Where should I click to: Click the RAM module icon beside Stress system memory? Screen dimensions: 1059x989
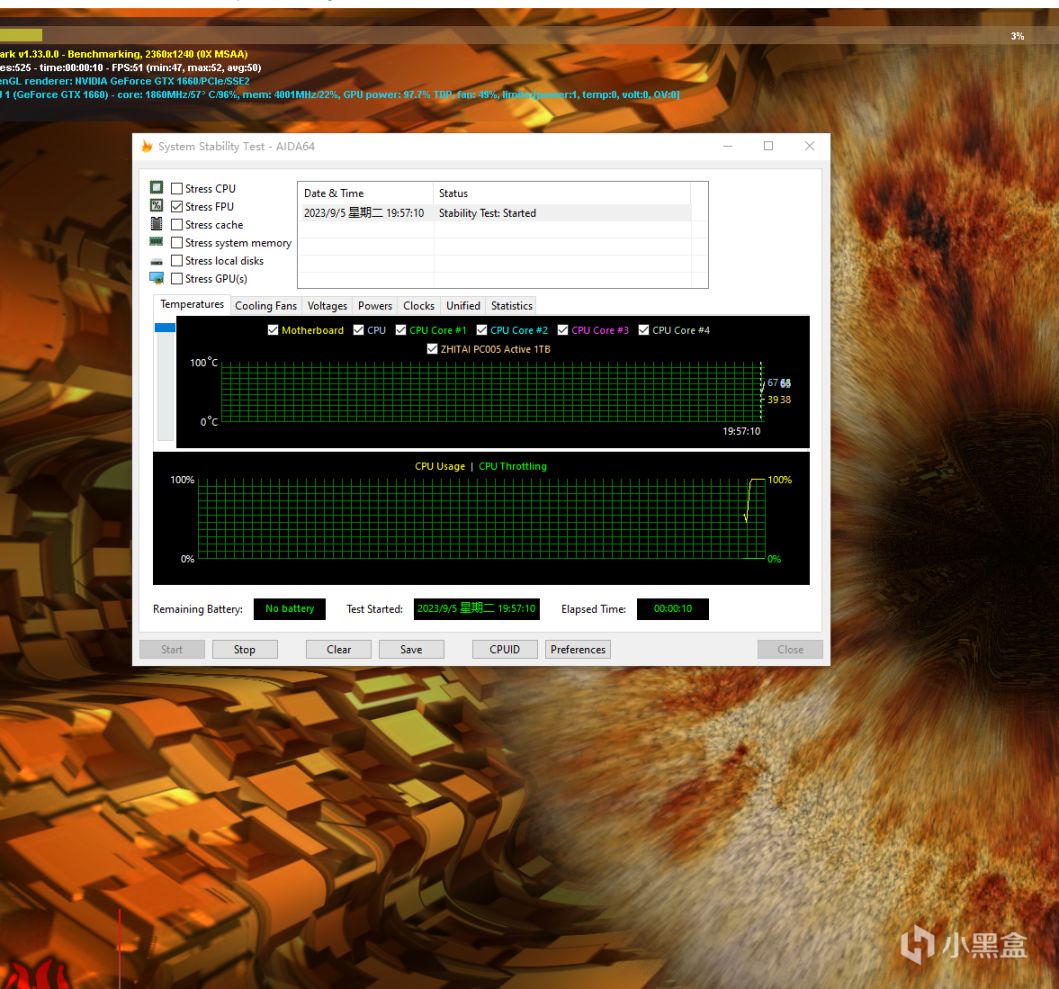pyautogui.click(x=156, y=242)
